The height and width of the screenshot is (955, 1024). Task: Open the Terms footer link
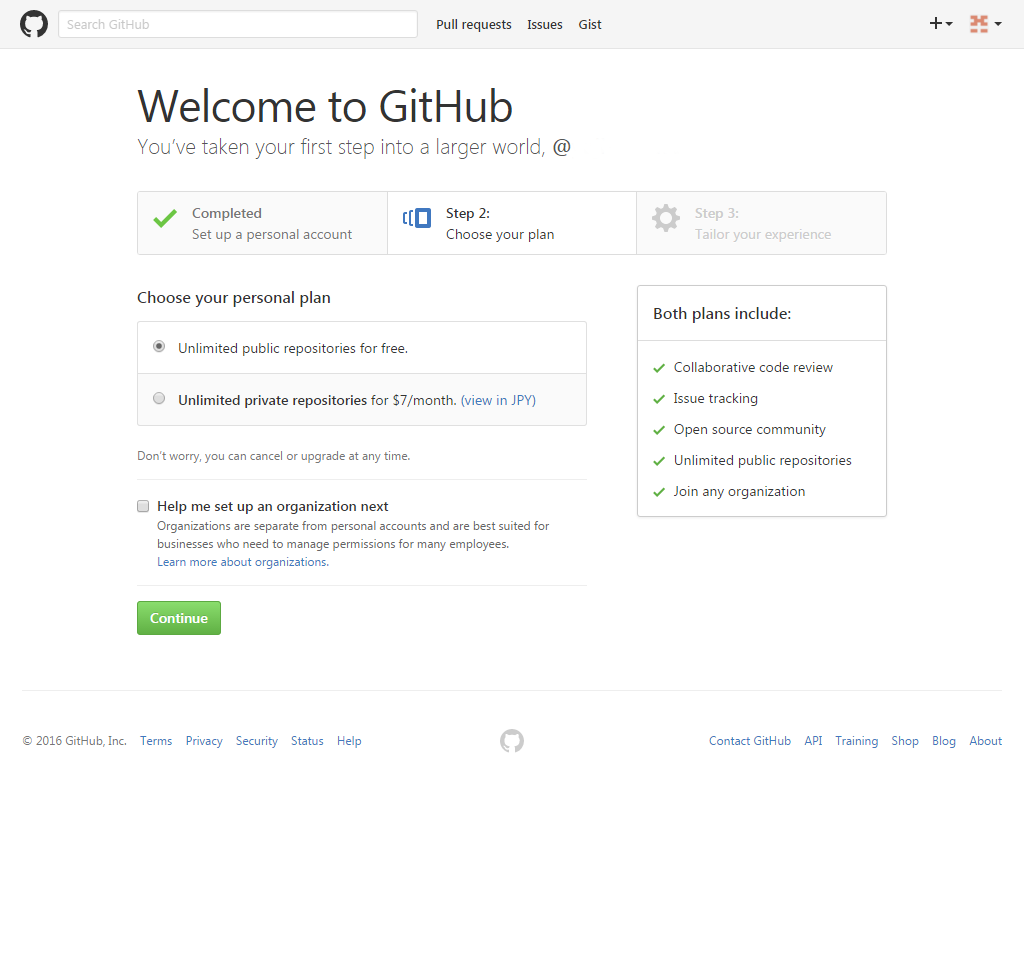coord(156,741)
